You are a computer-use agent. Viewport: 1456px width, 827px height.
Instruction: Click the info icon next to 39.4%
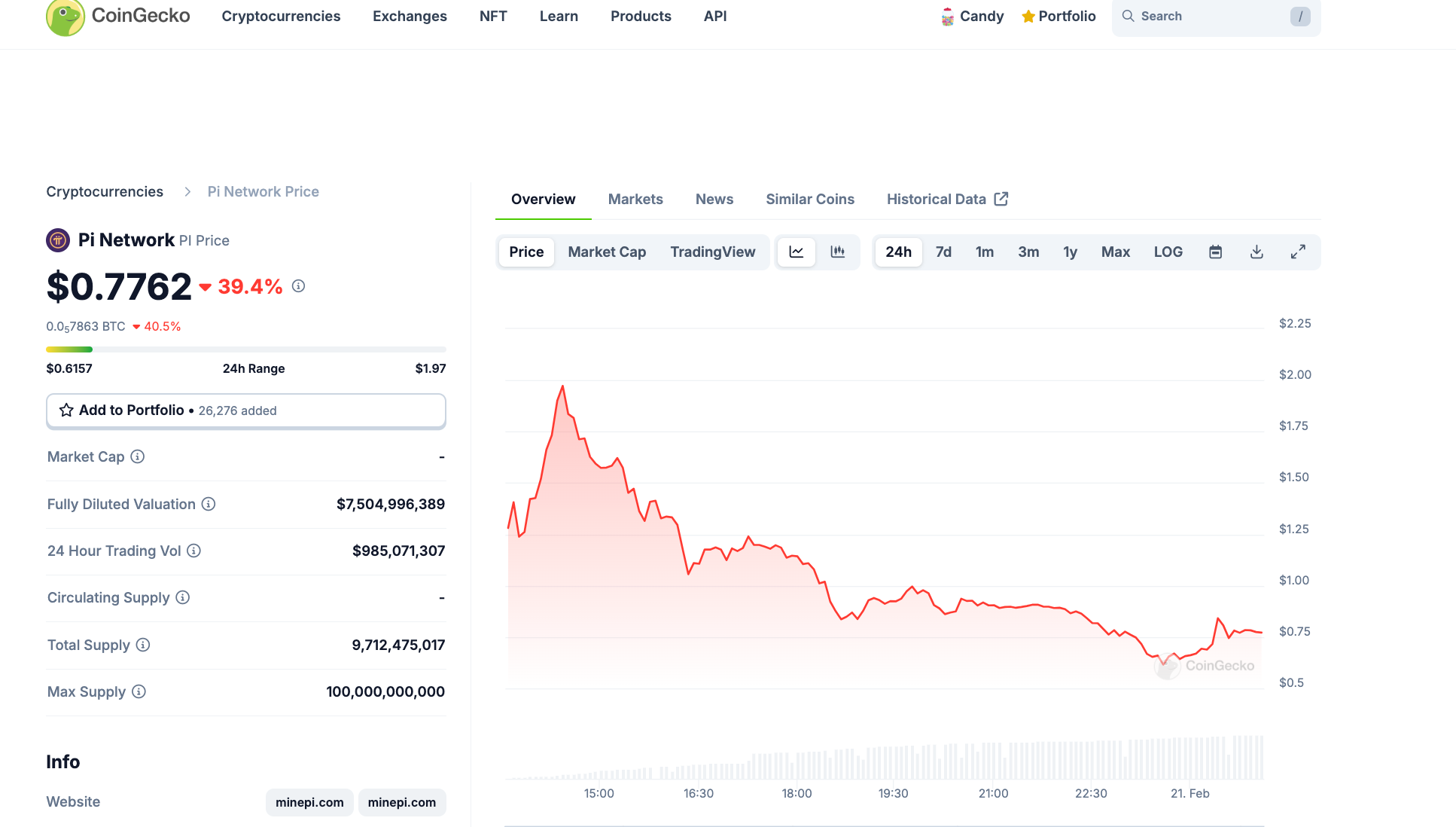pyautogui.click(x=298, y=286)
